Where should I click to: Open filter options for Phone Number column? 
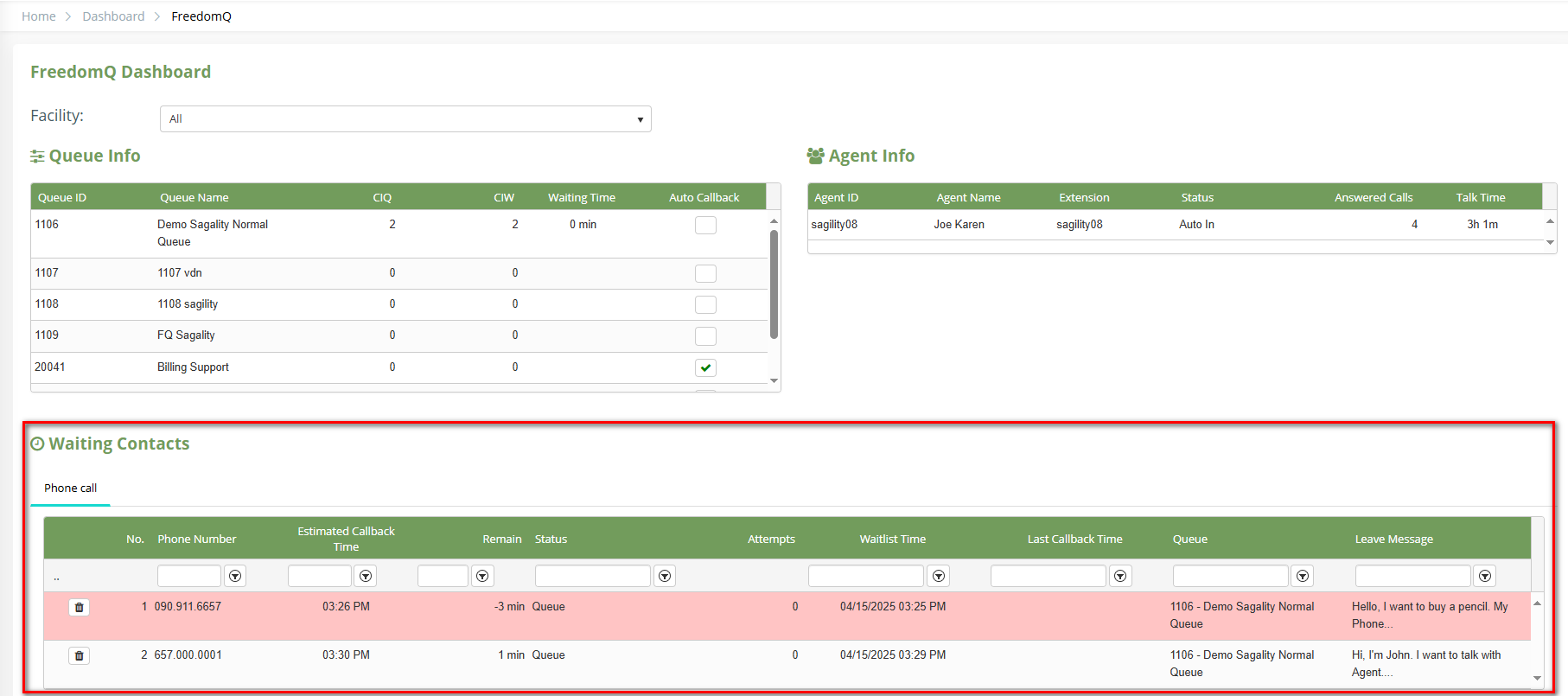pos(235,576)
